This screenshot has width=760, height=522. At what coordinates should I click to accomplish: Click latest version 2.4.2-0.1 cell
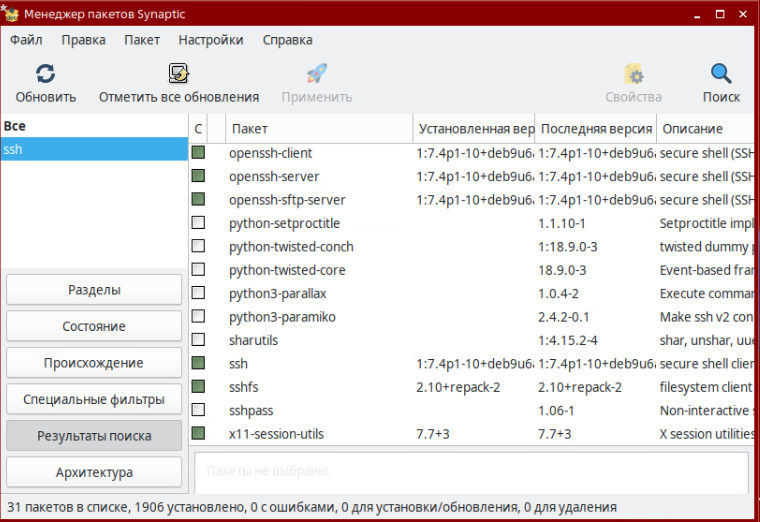tap(564, 317)
